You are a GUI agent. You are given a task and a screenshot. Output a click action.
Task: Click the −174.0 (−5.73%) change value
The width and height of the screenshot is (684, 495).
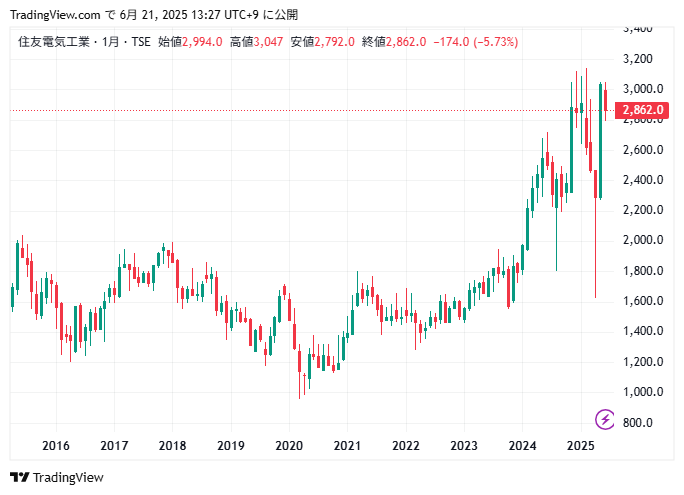coord(475,42)
